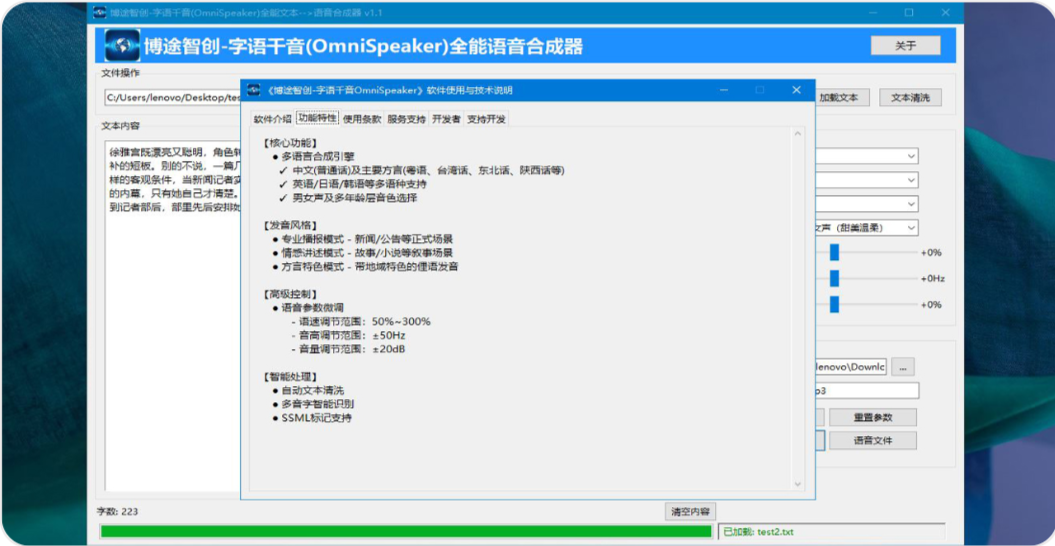
Task: Click the green progress bar at the bottom
Action: pyautogui.click(x=406, y=531)
